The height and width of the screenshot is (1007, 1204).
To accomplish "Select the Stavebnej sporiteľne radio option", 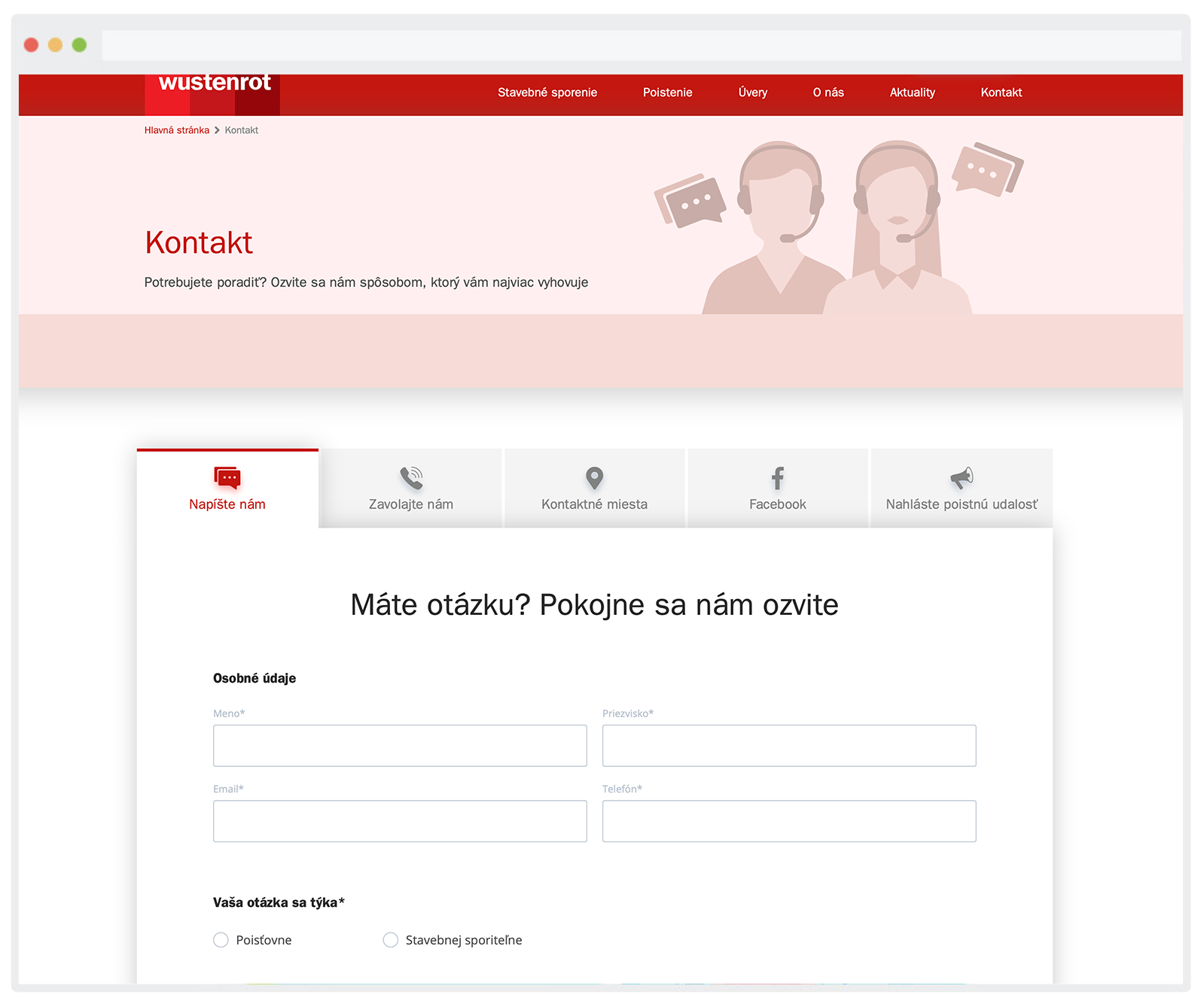I will click(391, 940).
